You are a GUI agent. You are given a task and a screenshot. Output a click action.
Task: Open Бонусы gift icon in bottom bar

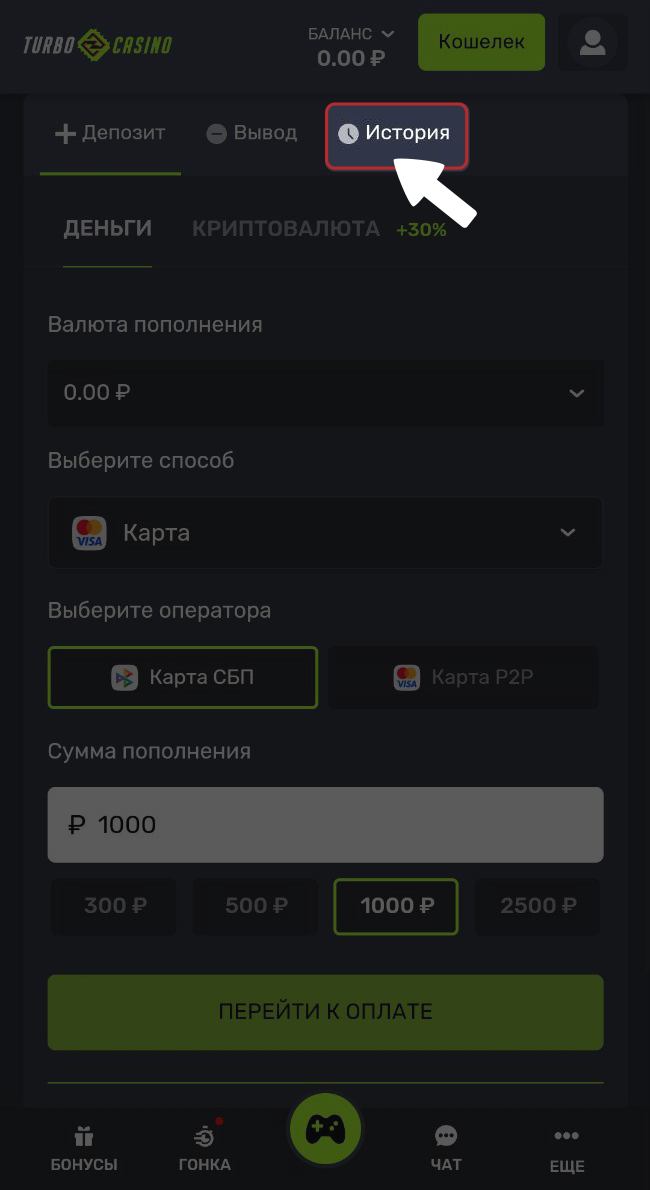click(x=84, y=1137)
